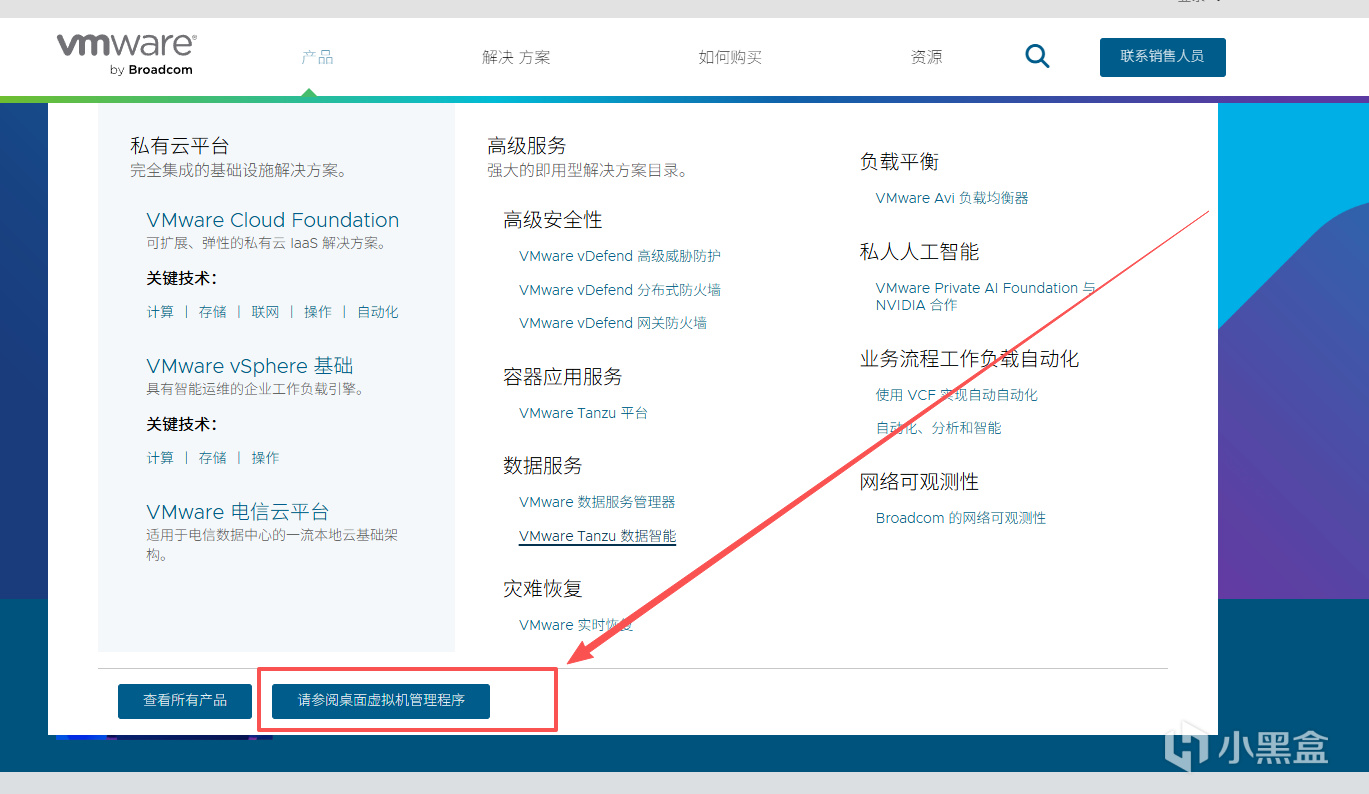The width and height of the screenshot is (1369, 794).
Task: Open the search magnifier icon
Action: point(1037,56)
